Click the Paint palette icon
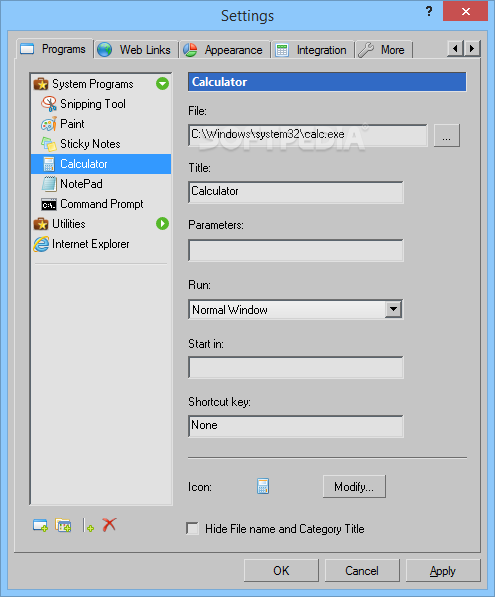495x597 pixels. point(49,124)
